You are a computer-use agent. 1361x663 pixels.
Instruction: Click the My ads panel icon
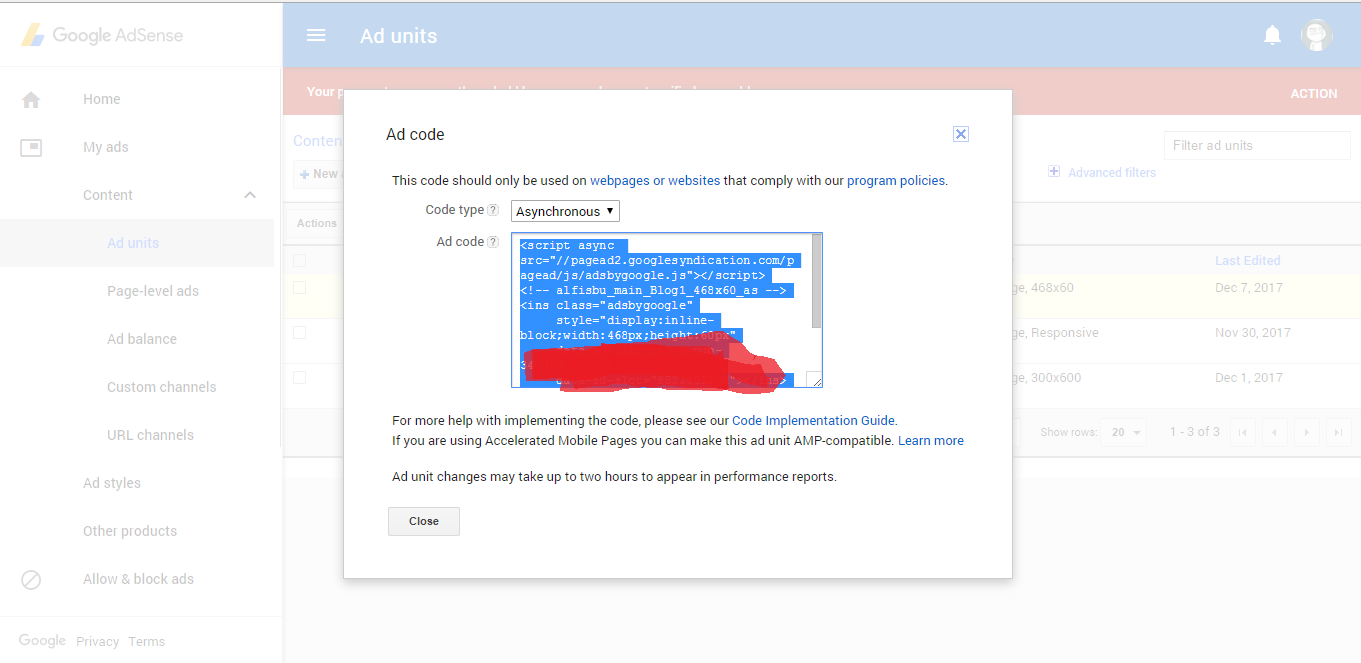[31, 147]
